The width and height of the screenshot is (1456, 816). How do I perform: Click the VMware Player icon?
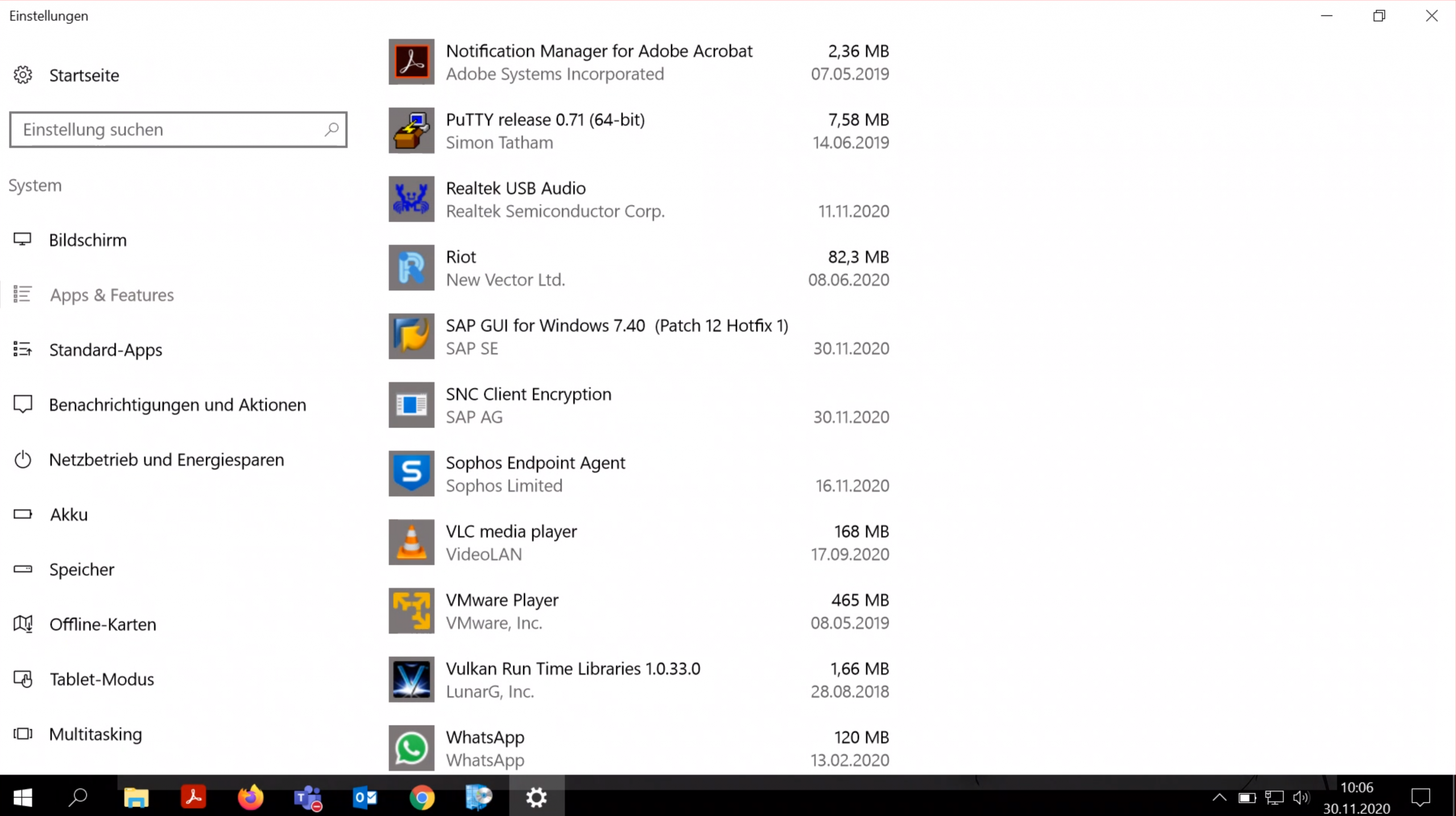(x=411, y=611)
